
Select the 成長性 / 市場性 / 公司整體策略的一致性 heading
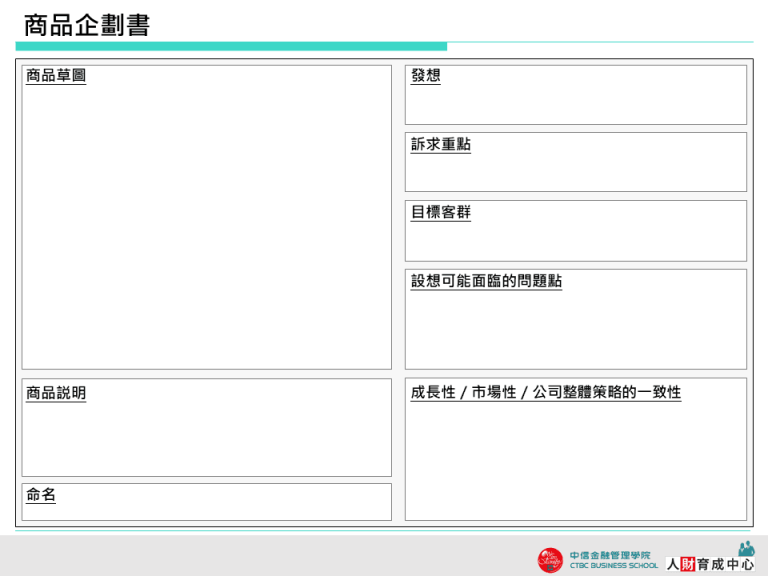(545, 392)
